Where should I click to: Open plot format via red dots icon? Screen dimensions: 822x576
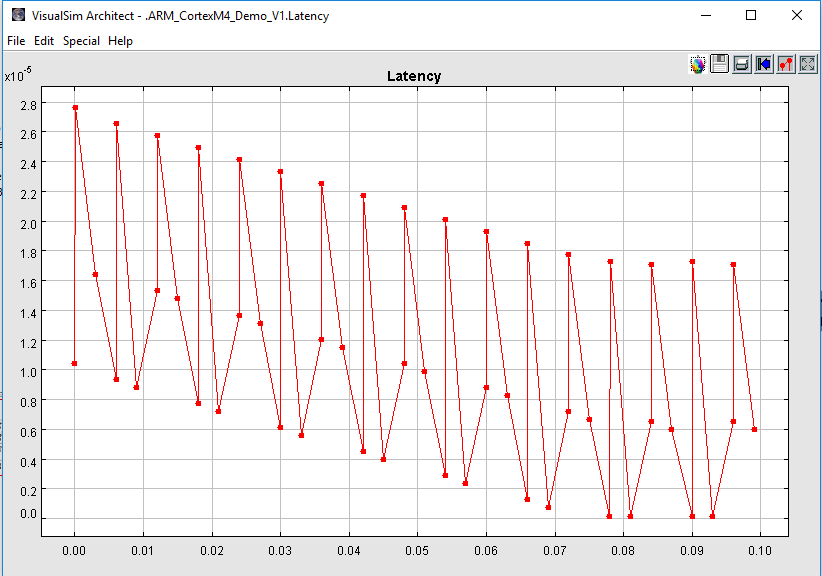[786, 64]
